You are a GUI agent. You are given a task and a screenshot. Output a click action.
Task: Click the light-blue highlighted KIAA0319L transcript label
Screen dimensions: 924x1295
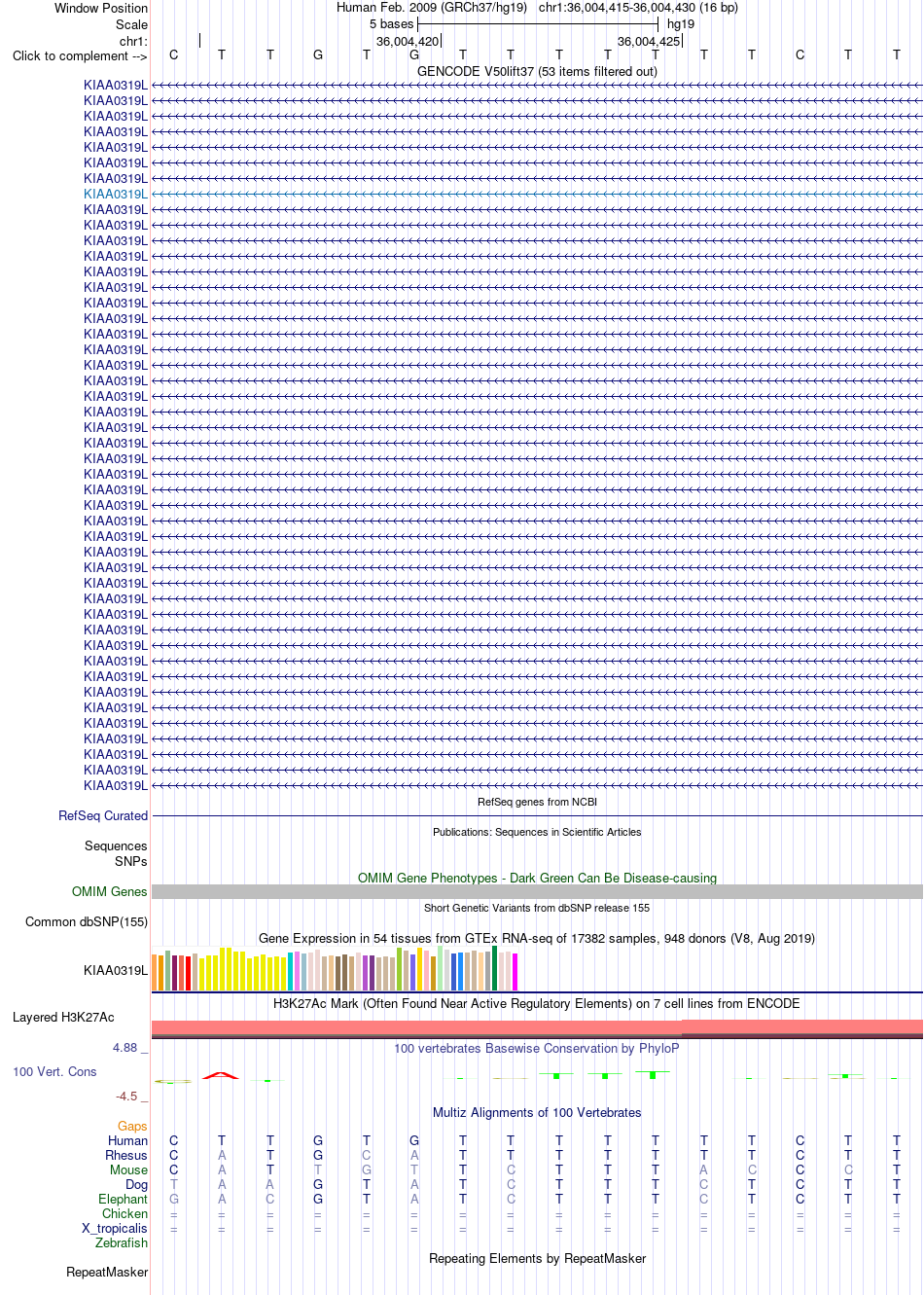point(116,194)
